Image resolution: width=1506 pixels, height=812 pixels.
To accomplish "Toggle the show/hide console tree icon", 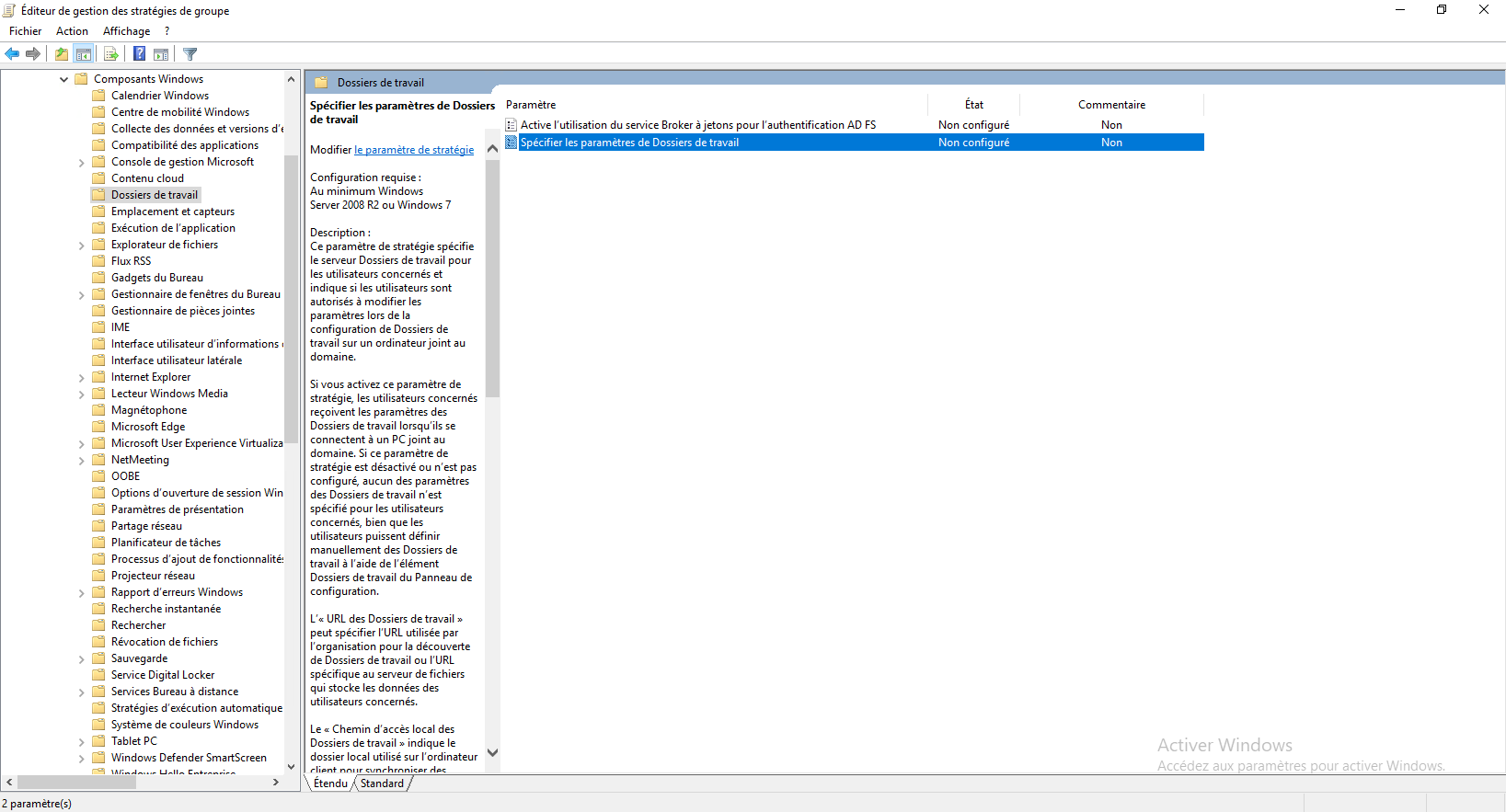I will coord(84,54).
